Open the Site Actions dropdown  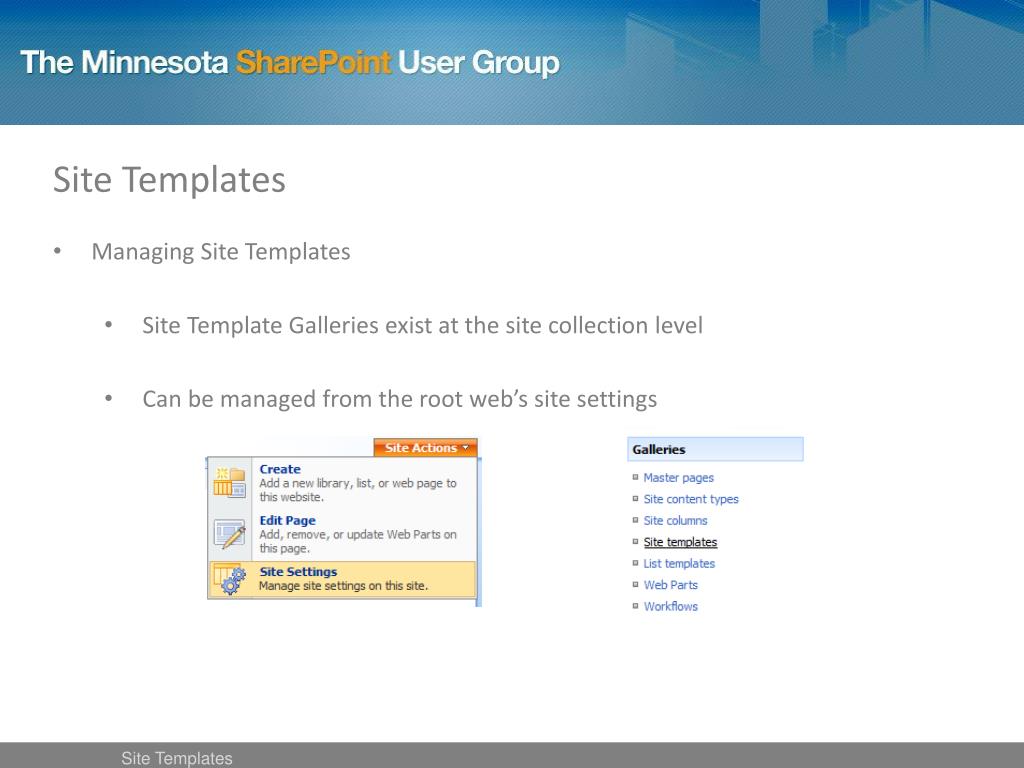click(x=425, y=447)
